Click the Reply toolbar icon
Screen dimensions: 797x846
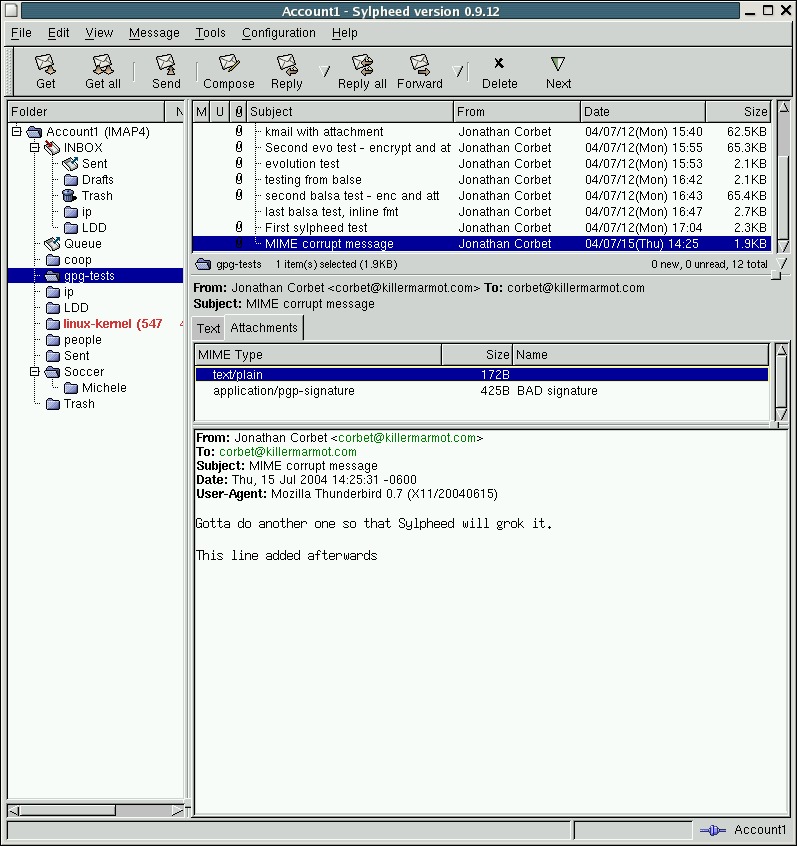(x=287, y=64)
